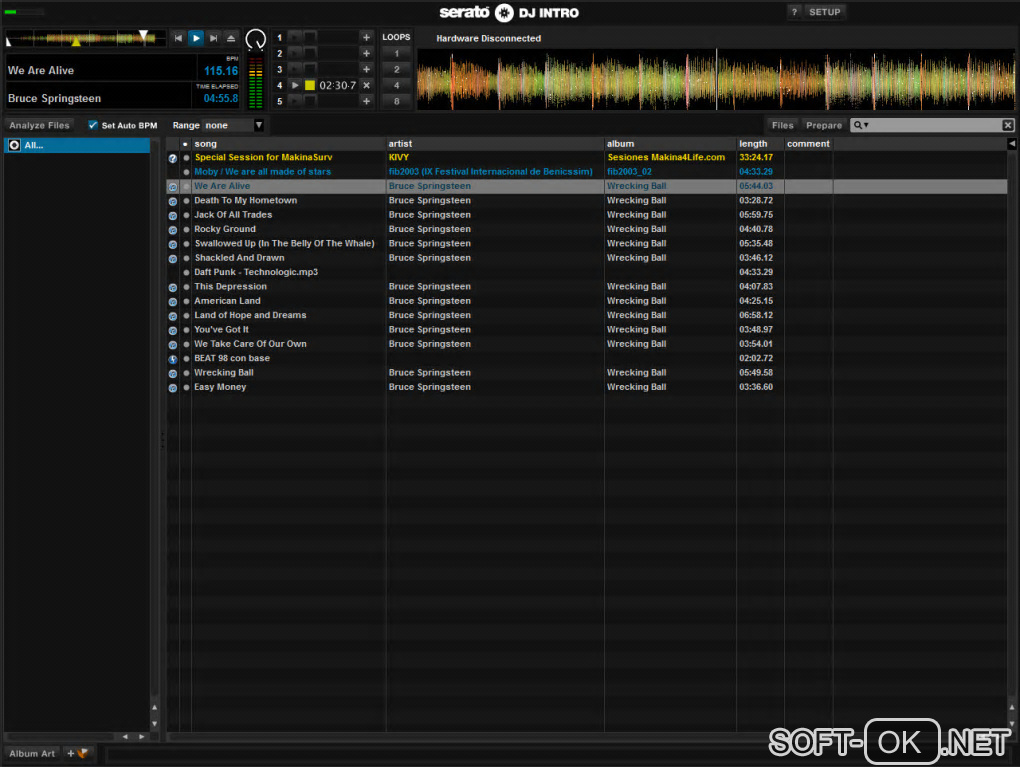This screenshot has height=767, width=1020.
Task: Open the Prepare panel
Action: [824, 125]
